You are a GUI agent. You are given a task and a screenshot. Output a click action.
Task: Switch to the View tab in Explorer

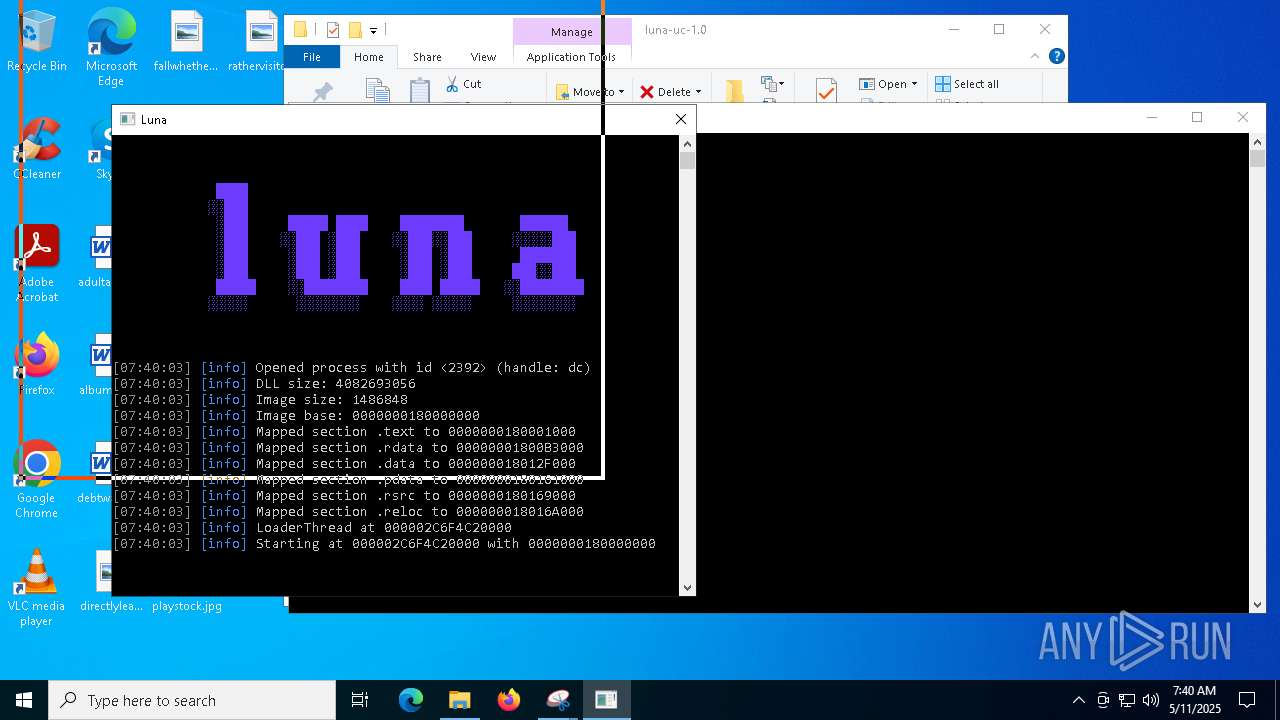pos(483,57)
